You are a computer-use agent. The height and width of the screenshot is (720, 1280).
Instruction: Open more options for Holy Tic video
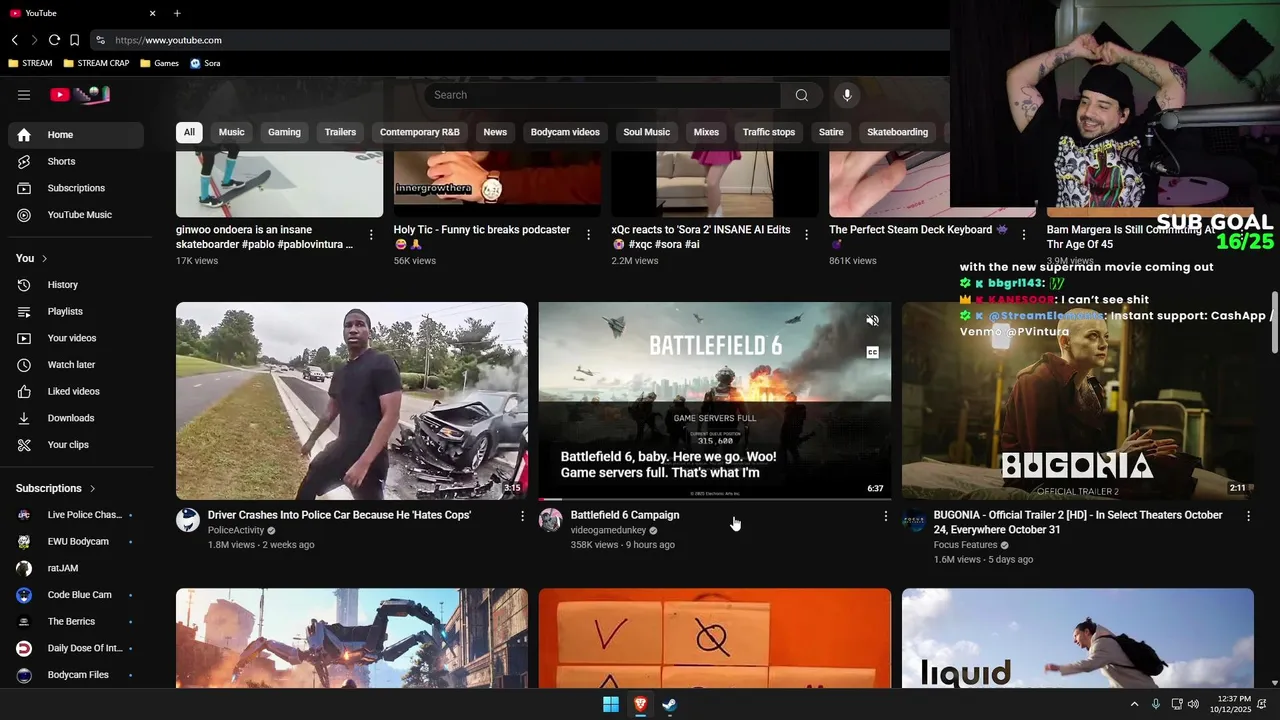[x=588, y=235]
